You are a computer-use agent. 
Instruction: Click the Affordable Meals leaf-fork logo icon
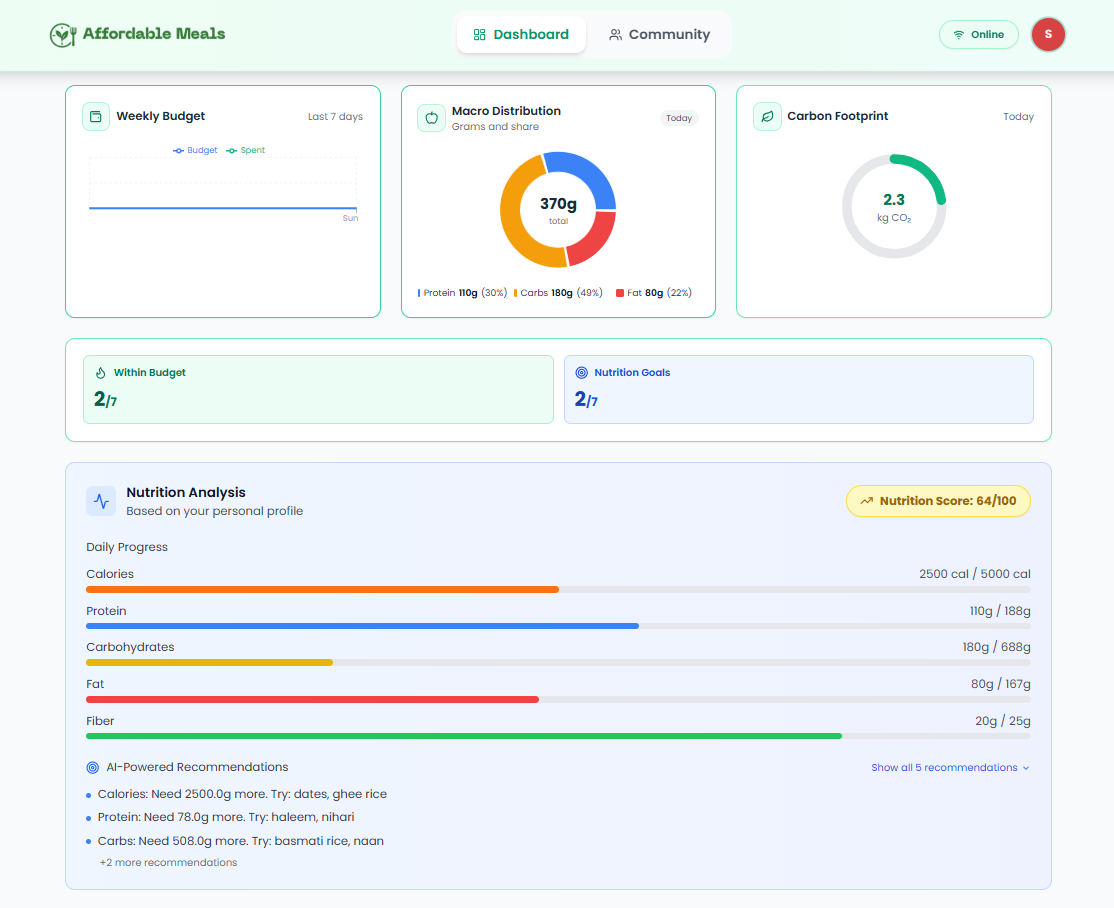coord(63,34)
